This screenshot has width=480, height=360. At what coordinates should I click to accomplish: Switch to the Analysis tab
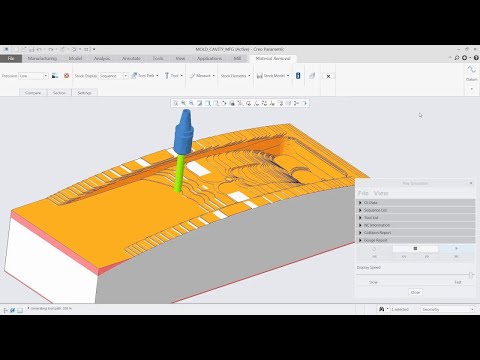[102, 58]
